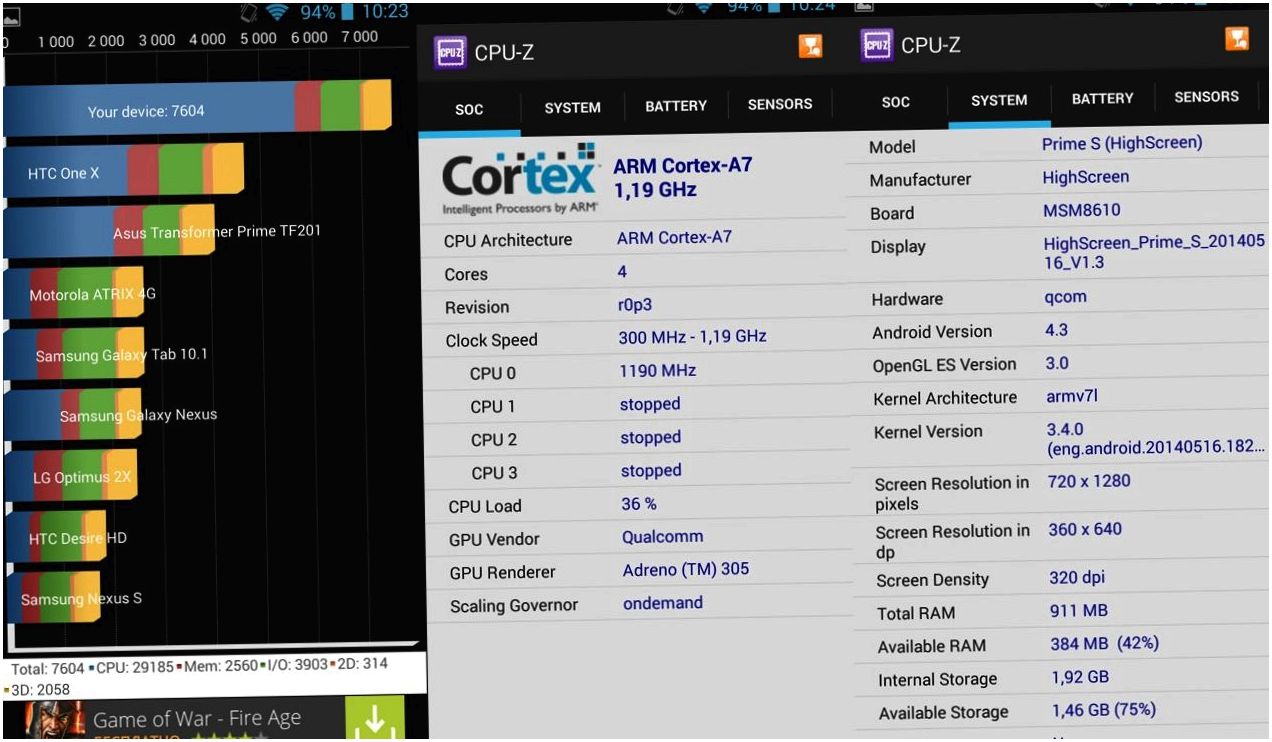Select the 'Your device: 7604' benchmark bar

pos(197,108)
